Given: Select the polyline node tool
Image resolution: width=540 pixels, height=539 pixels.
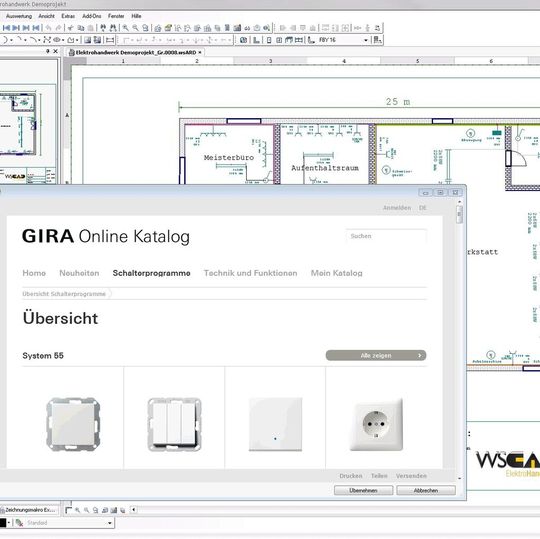Looking at the screenshot, I should pyautogui.click(x=47, y=40).
